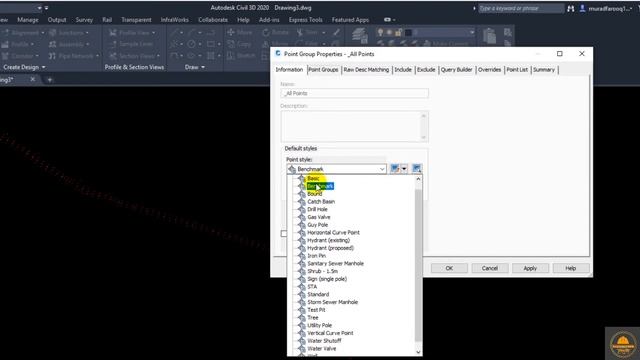This screenshot has width=640, height=360.
Task: Click the dialog Help button
Action: [x=571, y=268]
